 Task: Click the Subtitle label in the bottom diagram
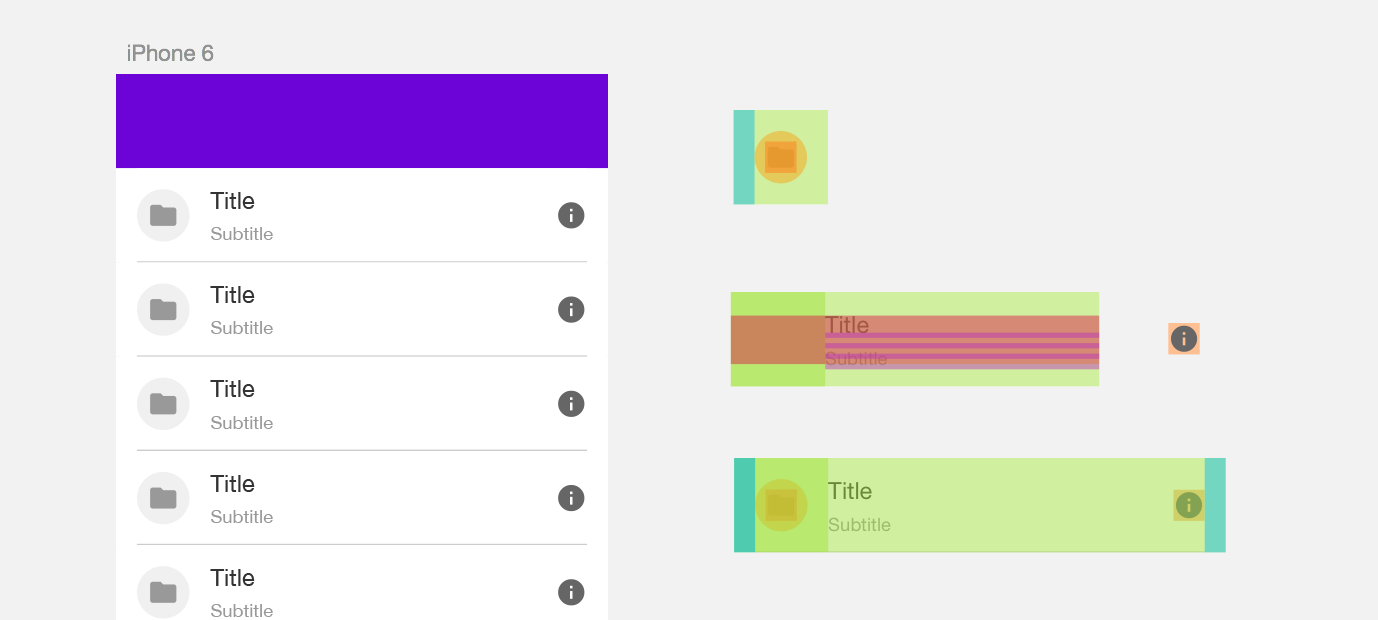pyautogui.click(x=859, y=524)
